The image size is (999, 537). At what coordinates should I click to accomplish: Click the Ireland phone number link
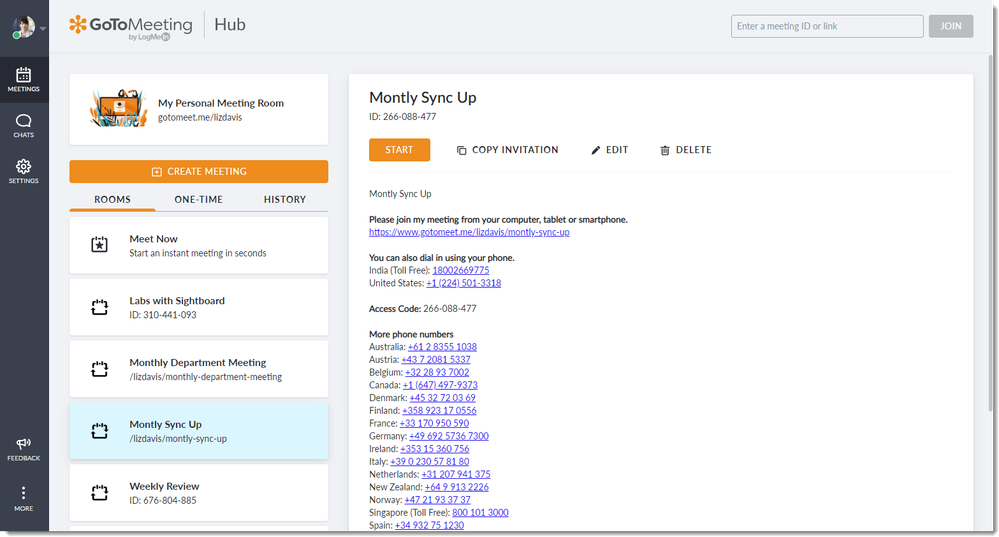[x=435, y=448]
